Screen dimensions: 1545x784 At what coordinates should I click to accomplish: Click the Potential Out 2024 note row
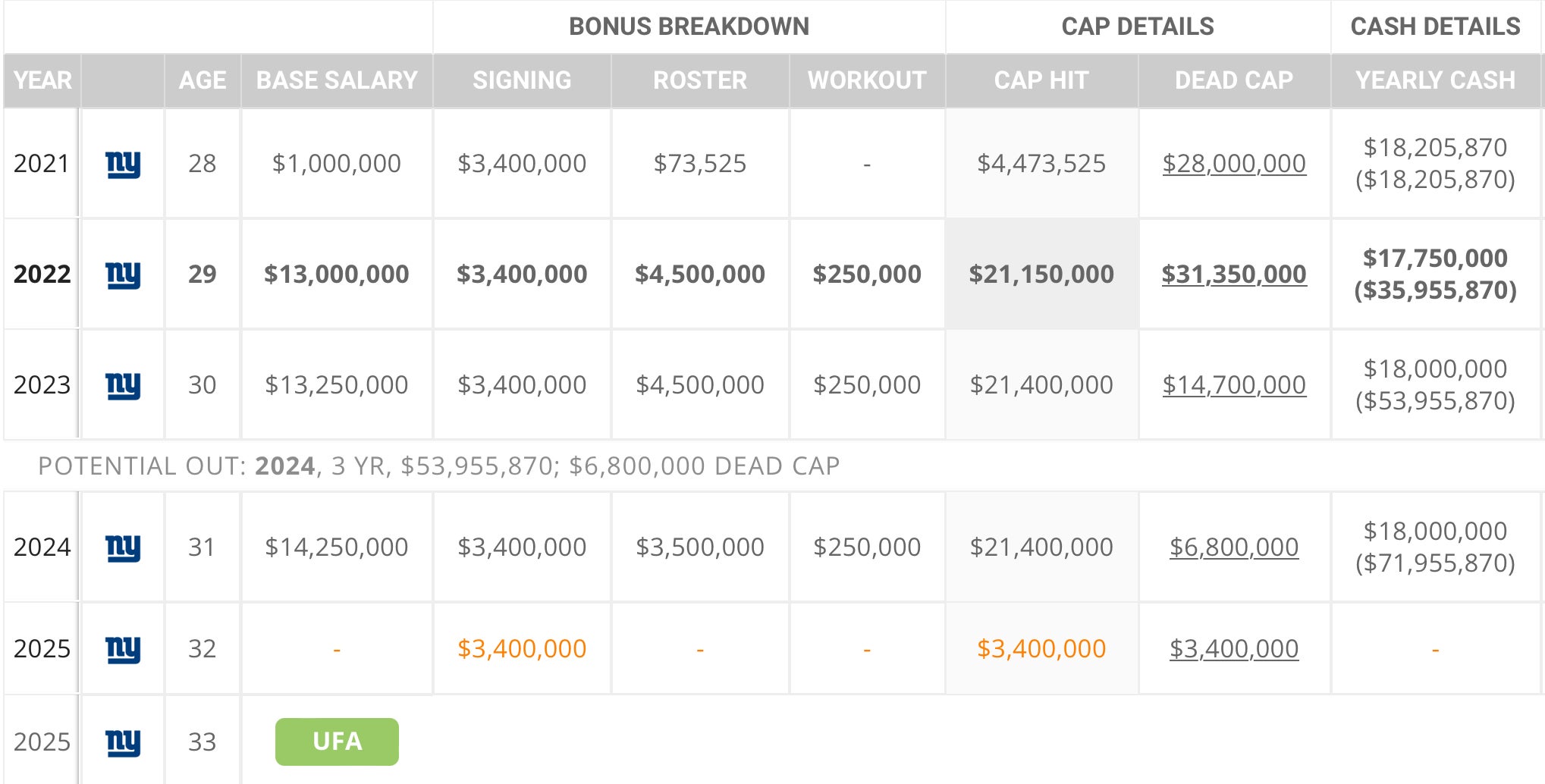pyautogui.click(x=438, y=466)
